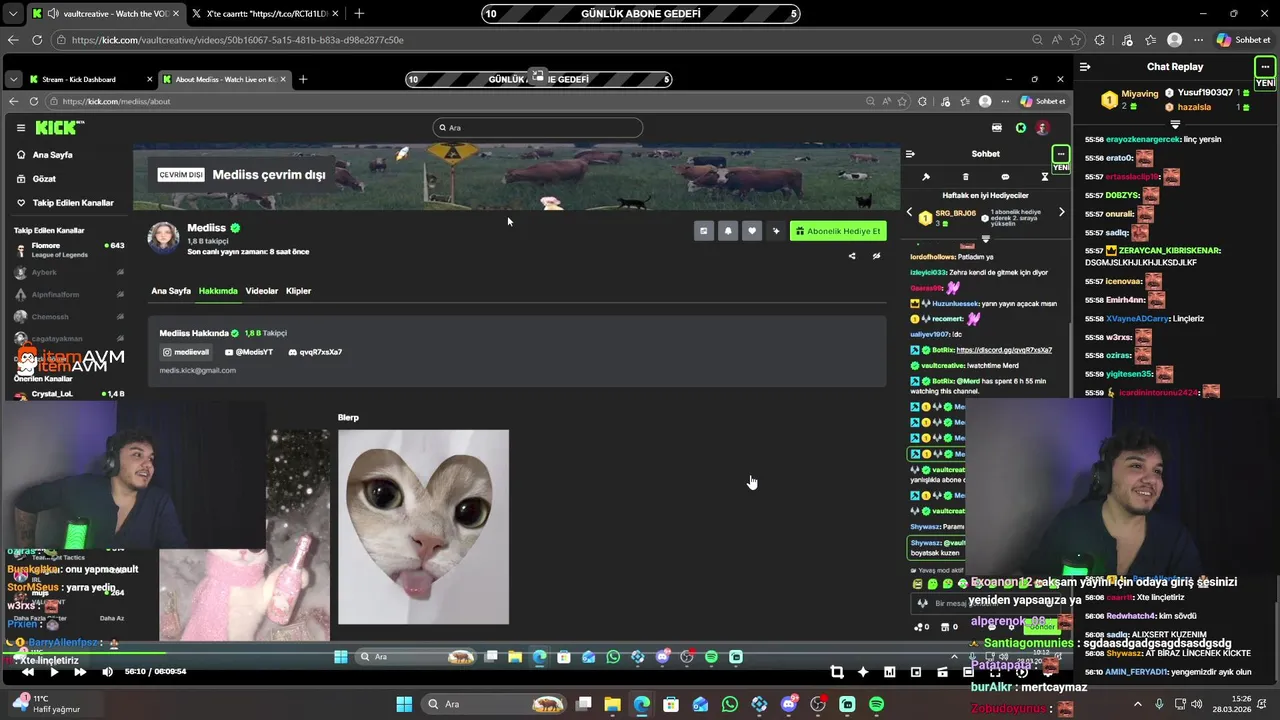1280x720 pixels.
Task: Open Gözat in Kick sidebar
Action: point(44,179)
